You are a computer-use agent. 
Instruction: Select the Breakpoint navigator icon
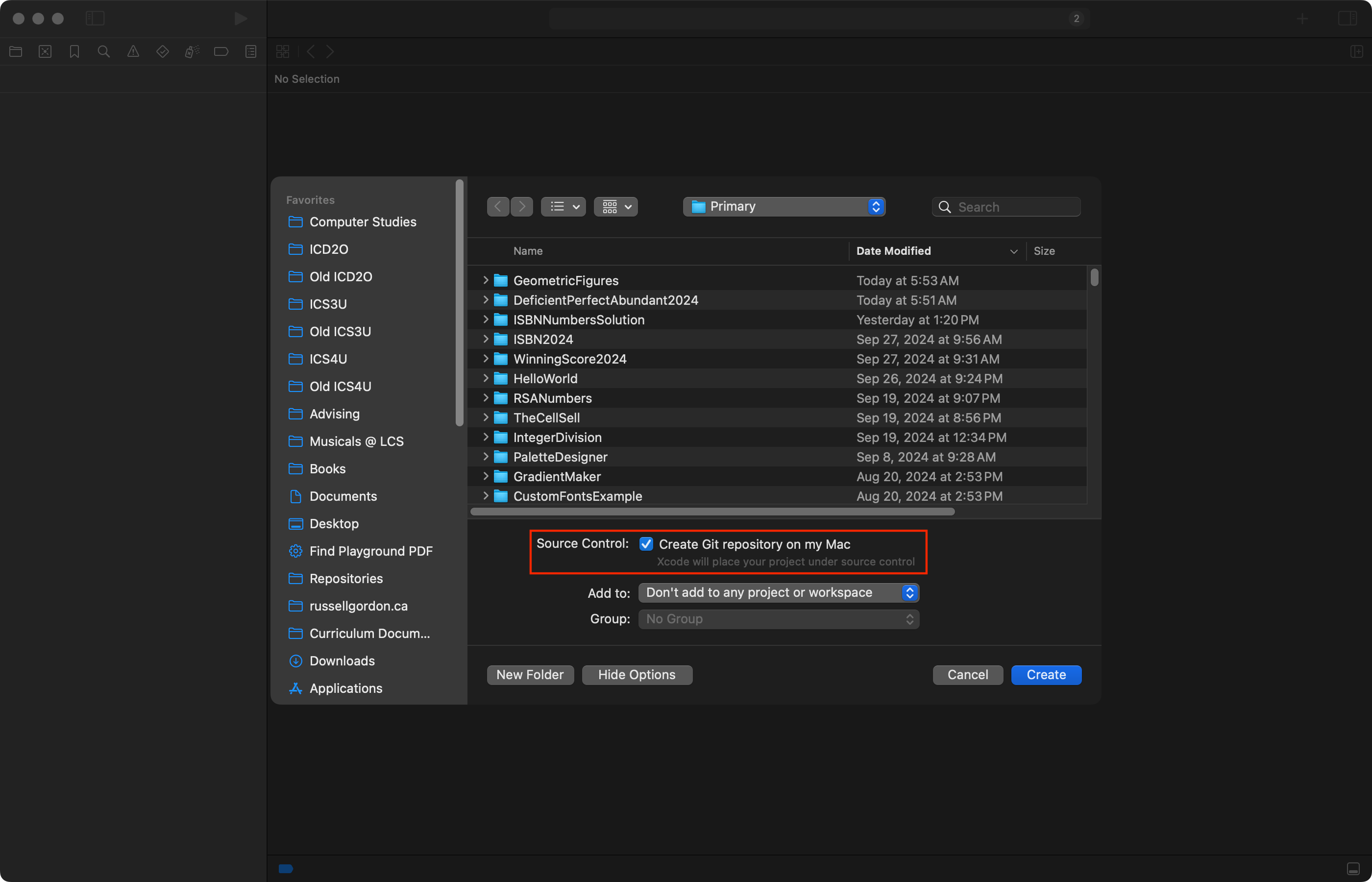click(x=221, y=51)
